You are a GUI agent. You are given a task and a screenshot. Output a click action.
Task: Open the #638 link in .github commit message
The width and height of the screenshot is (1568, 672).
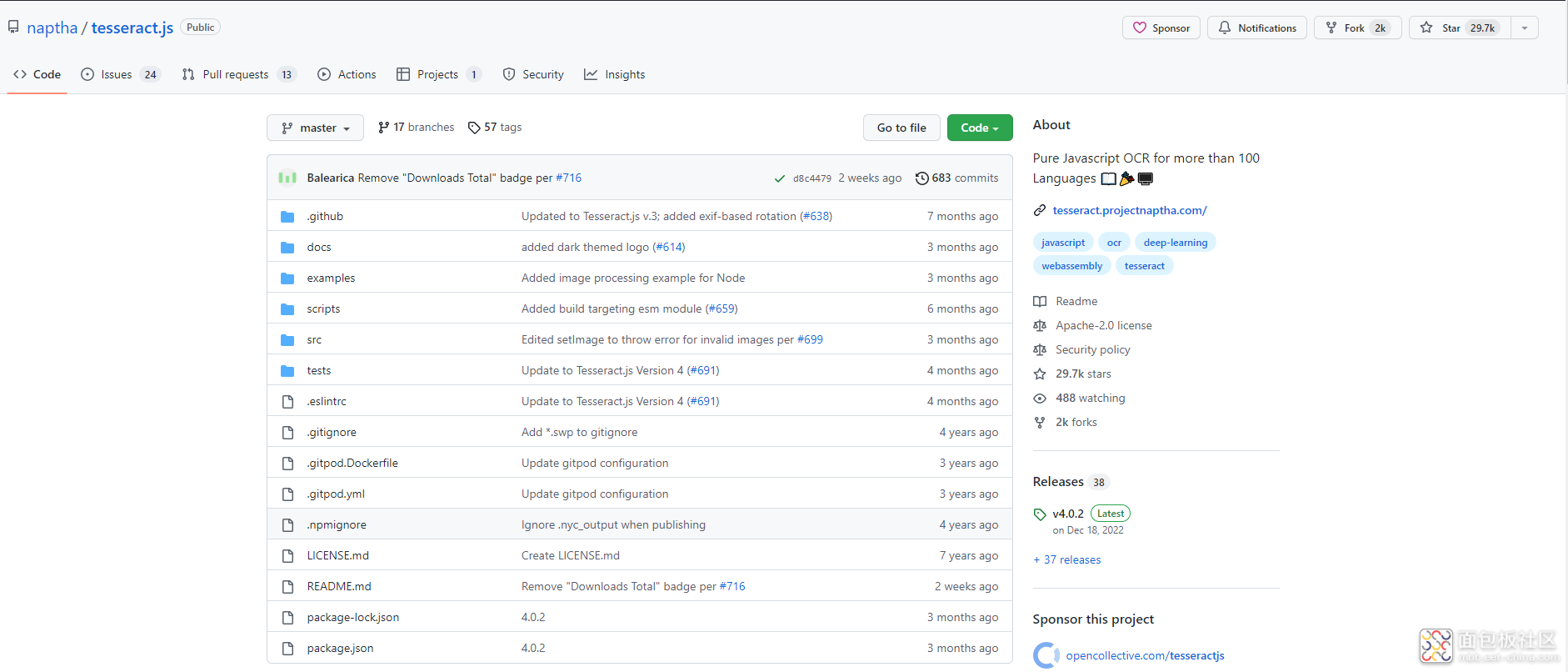[816, 216]
